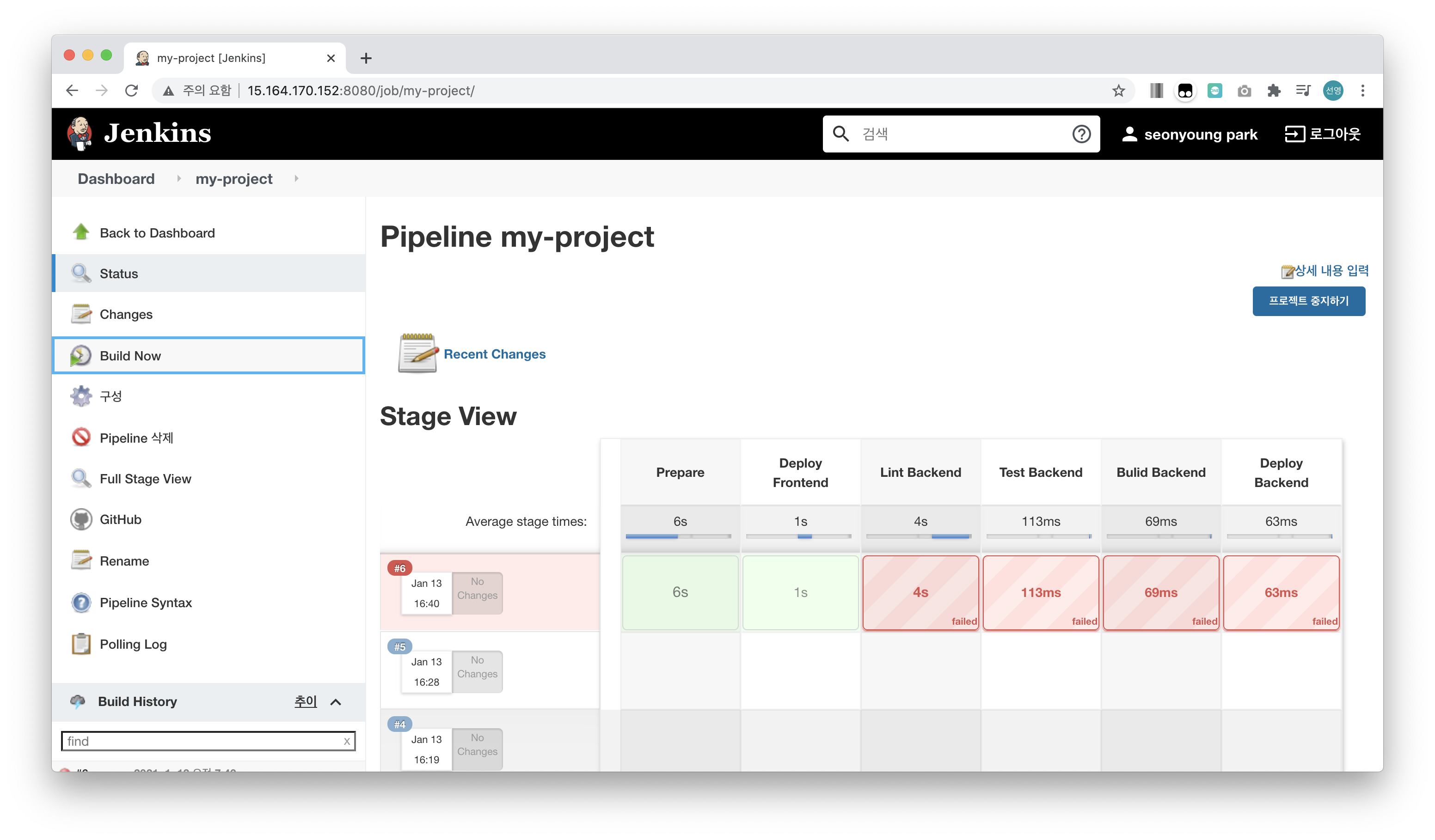Click the failed Lint Backend stage cell

point(920,592)
